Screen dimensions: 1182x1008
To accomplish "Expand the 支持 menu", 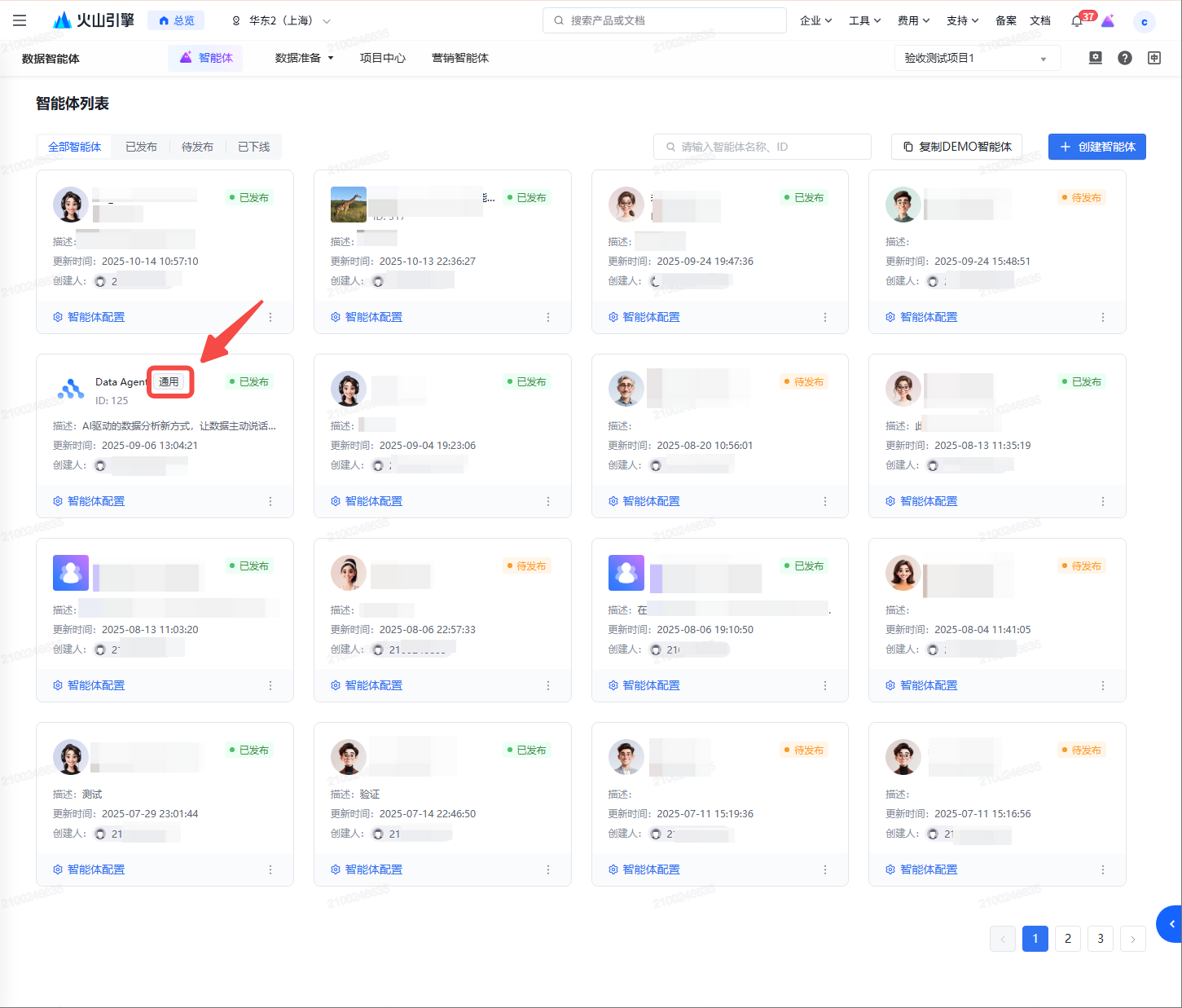I will click(962, 20).
